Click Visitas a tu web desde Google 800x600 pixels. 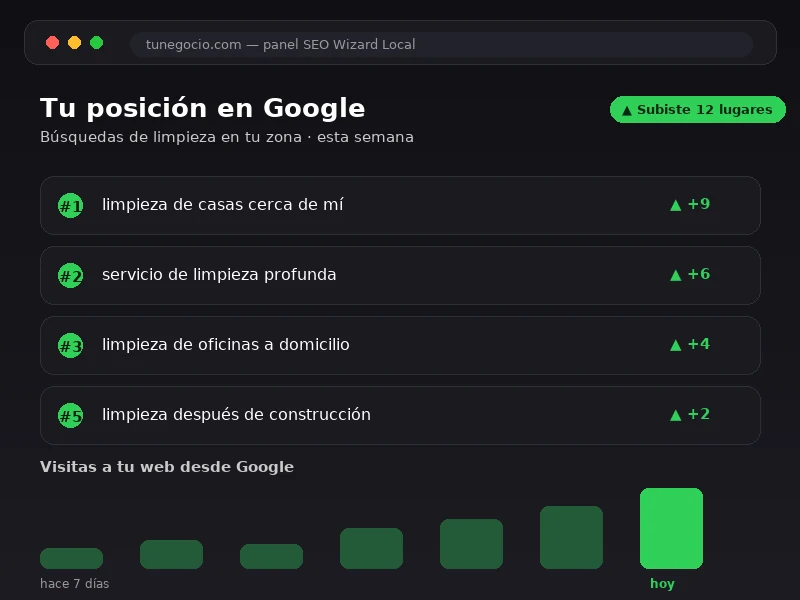(167, 467)
